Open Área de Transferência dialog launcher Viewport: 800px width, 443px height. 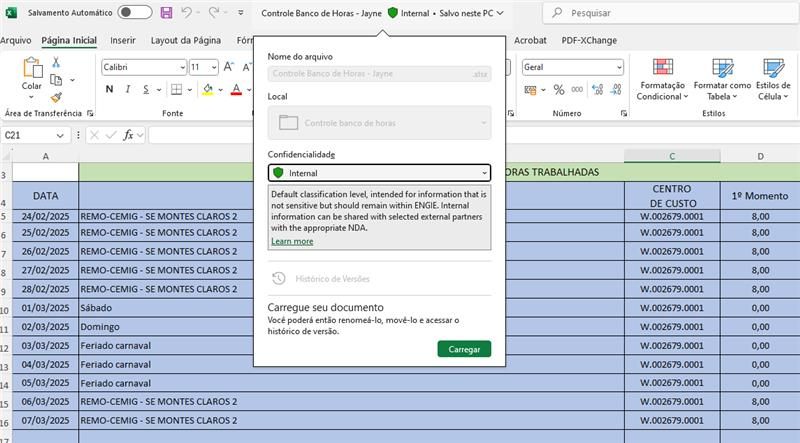(x=90, y=113)
